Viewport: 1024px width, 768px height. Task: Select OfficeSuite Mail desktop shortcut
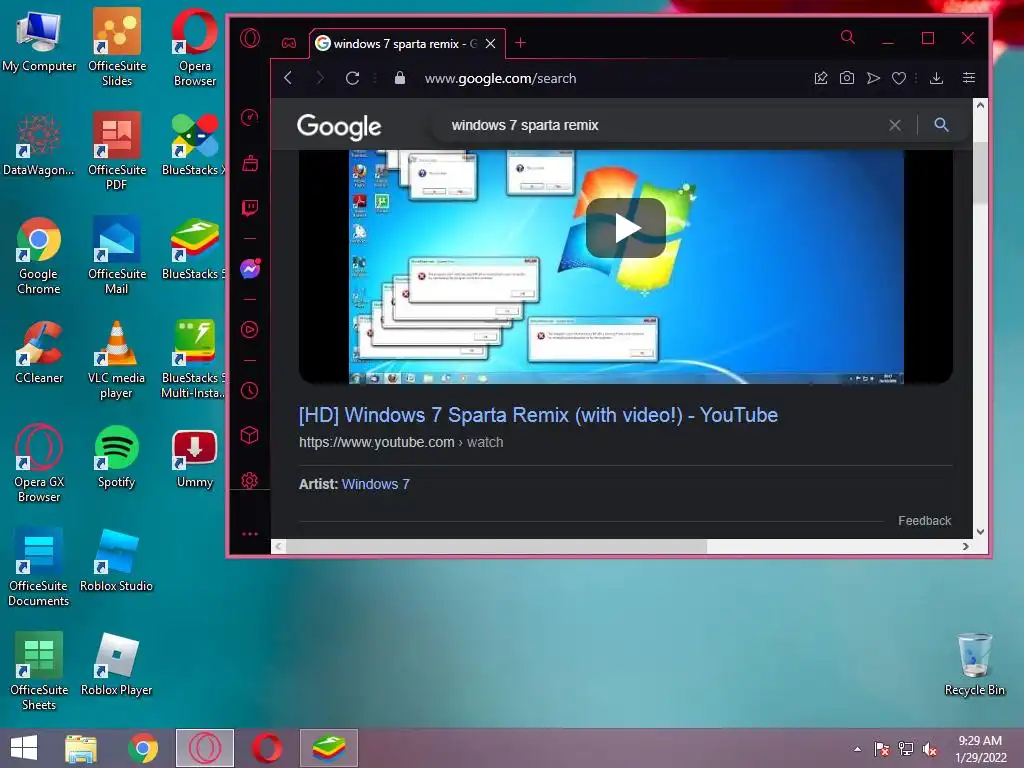117,255
